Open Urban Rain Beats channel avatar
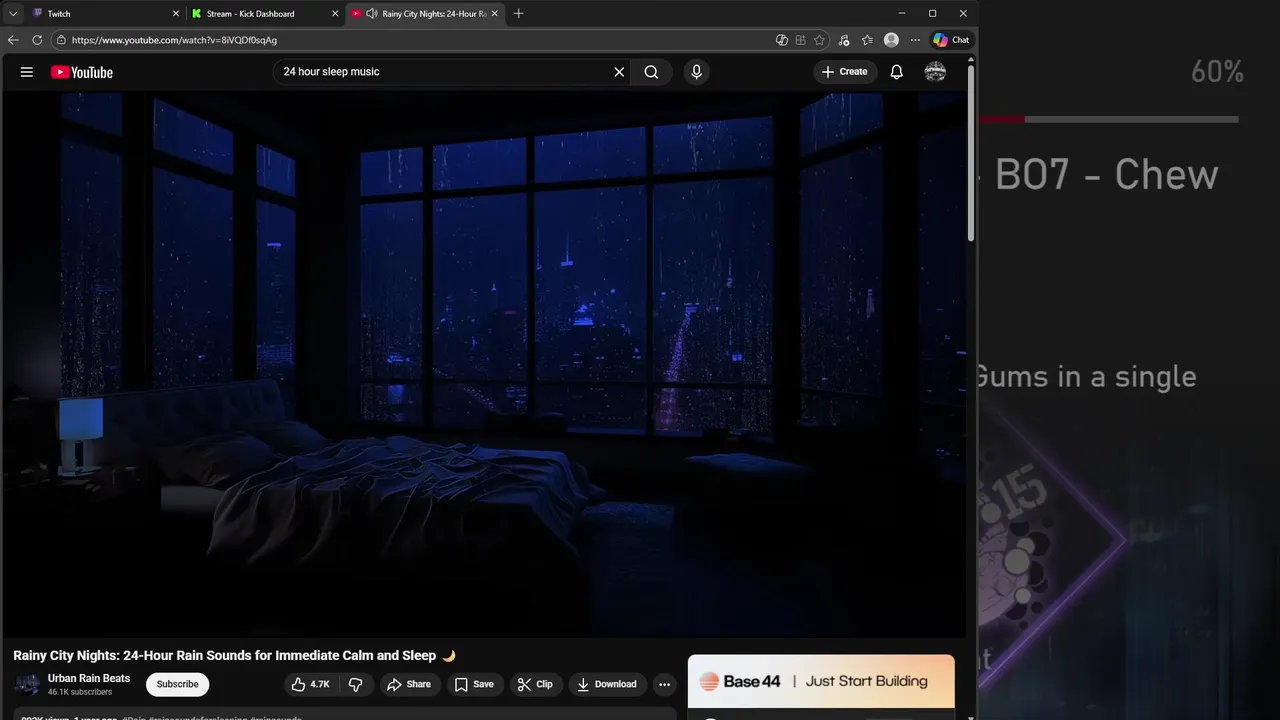Viewport: 1280px width, 720px height. pos(27,684)
